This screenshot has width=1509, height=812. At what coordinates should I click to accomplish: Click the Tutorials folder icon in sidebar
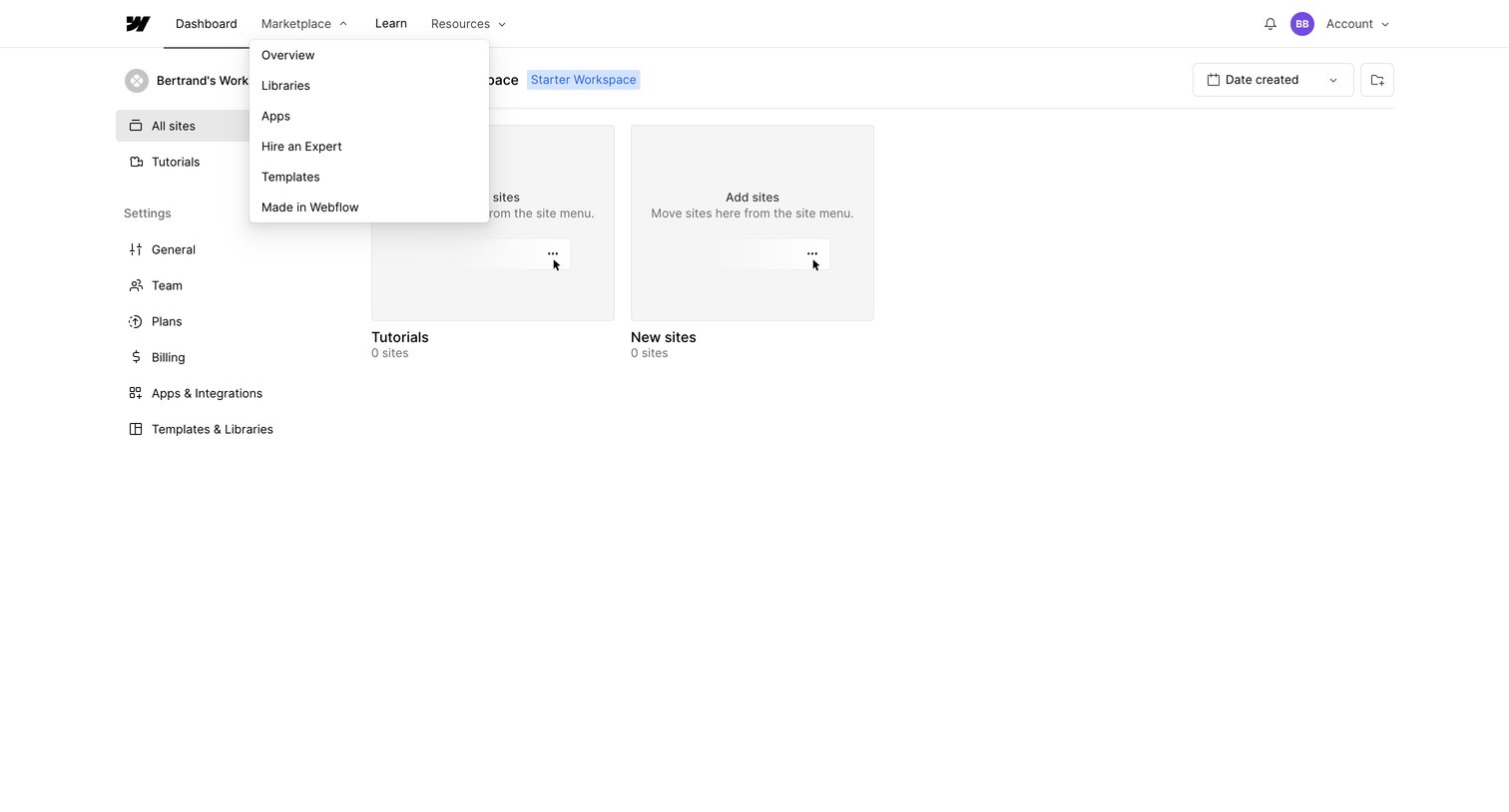point(136,162)
